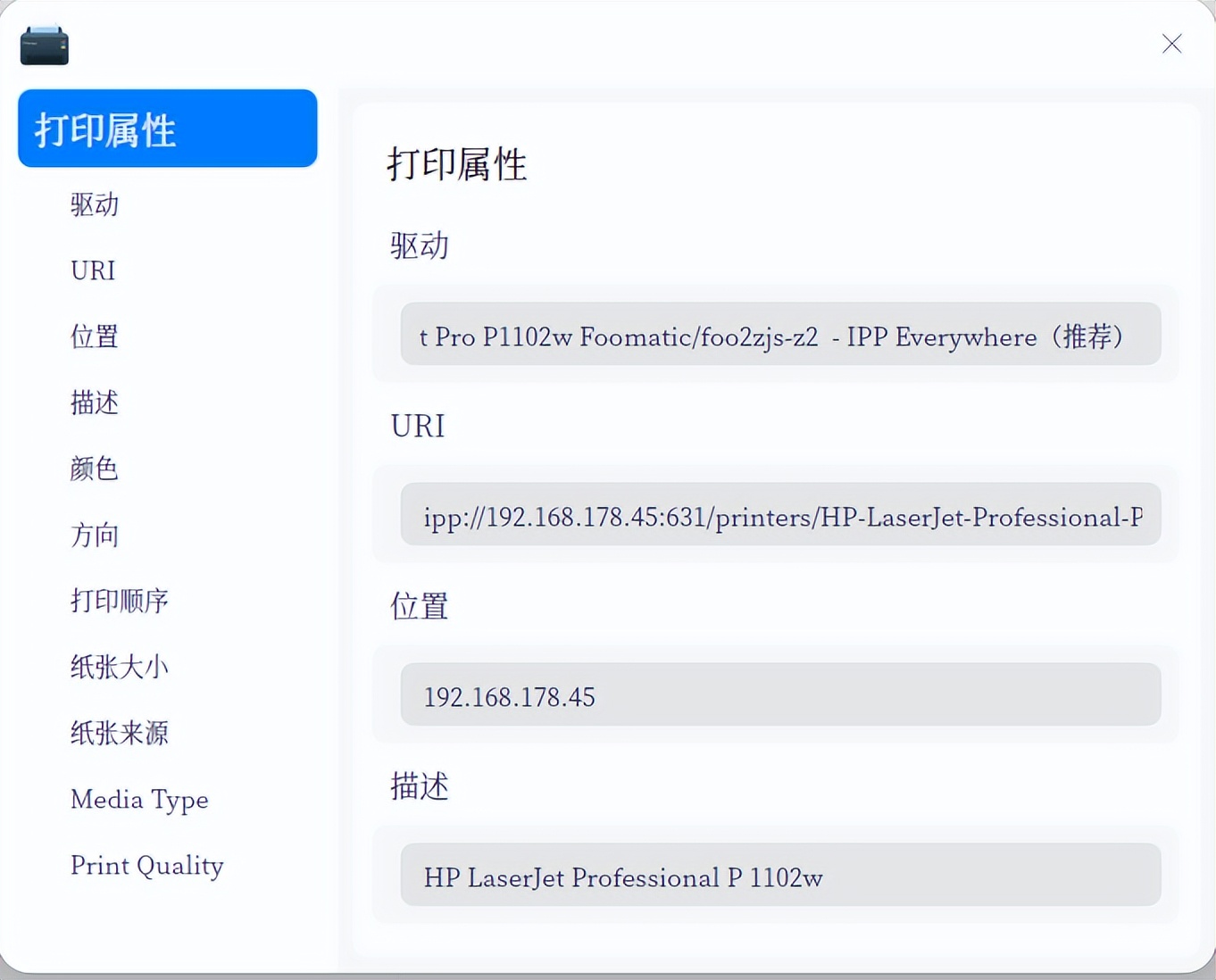Select 颜色 from the sidebar list
This screenshot has height=980, width=1216.
click(x=94, y=469)
